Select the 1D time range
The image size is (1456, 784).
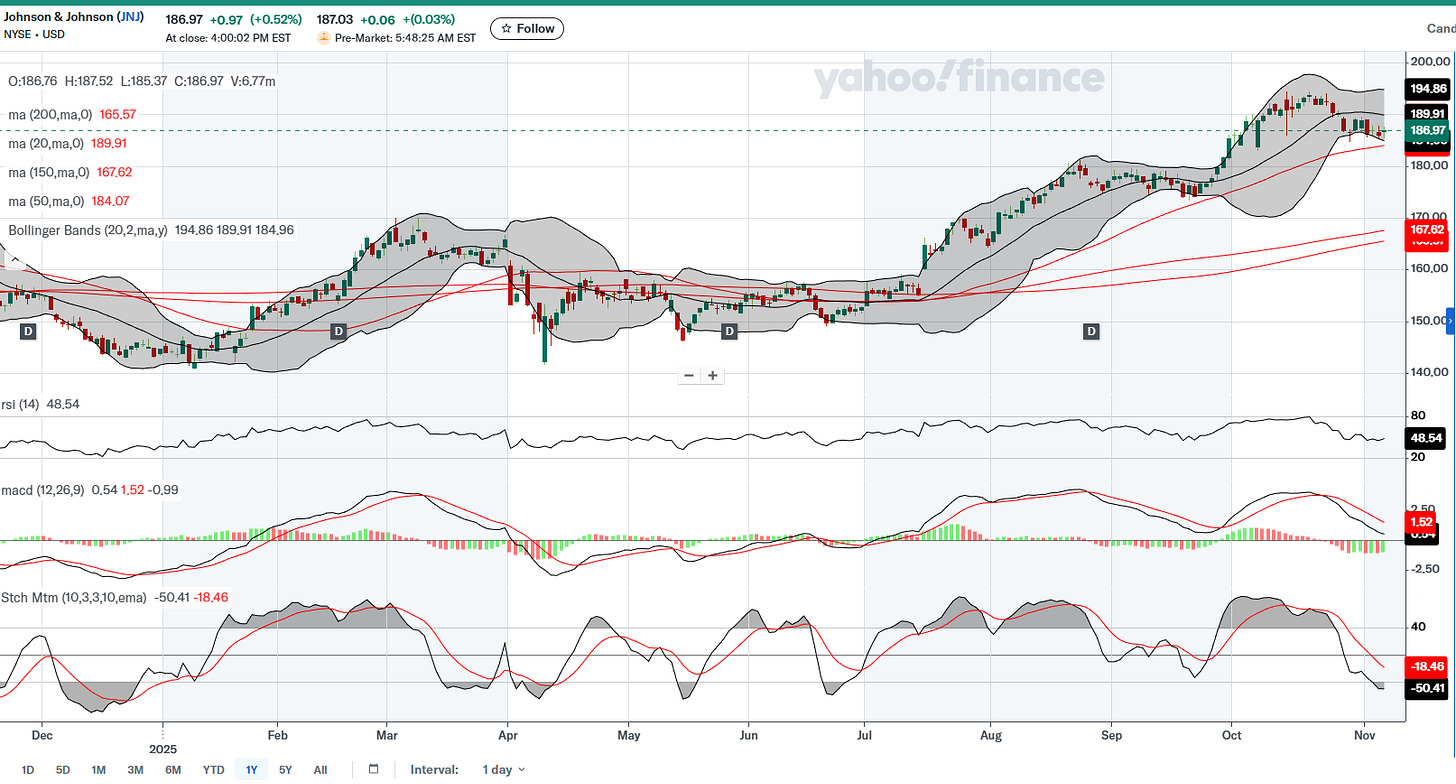[x=27, y=770]
